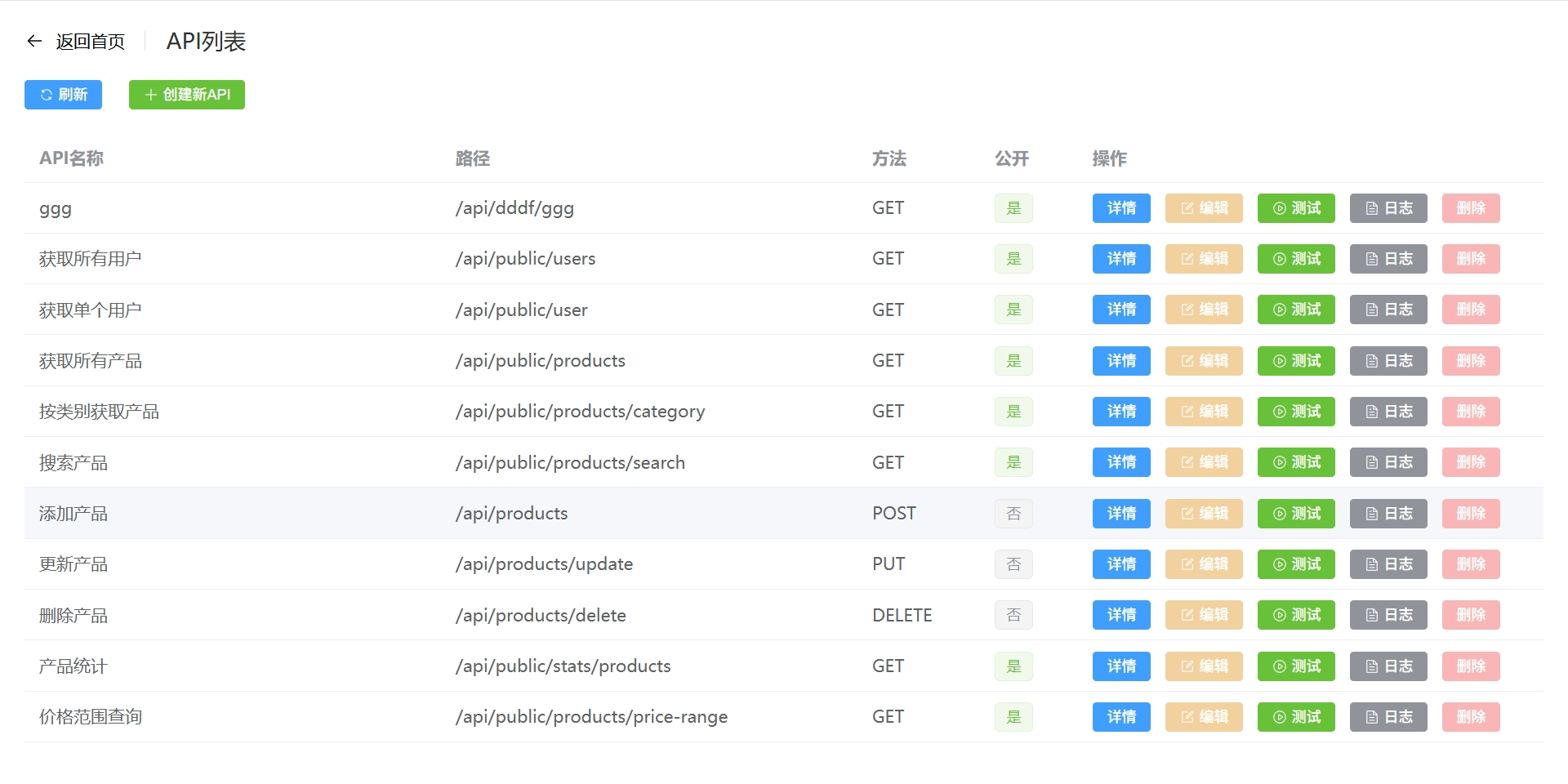Test the price-range API
Viewport: 1568px width, 784px height.
1296,717
